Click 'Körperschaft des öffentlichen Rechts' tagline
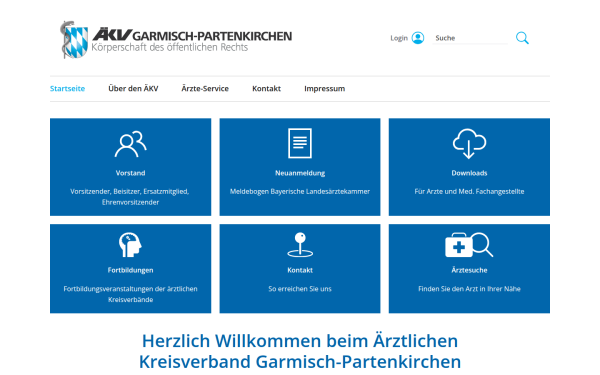This screenshot has height=375, width=600. click(x=170, y=47)
